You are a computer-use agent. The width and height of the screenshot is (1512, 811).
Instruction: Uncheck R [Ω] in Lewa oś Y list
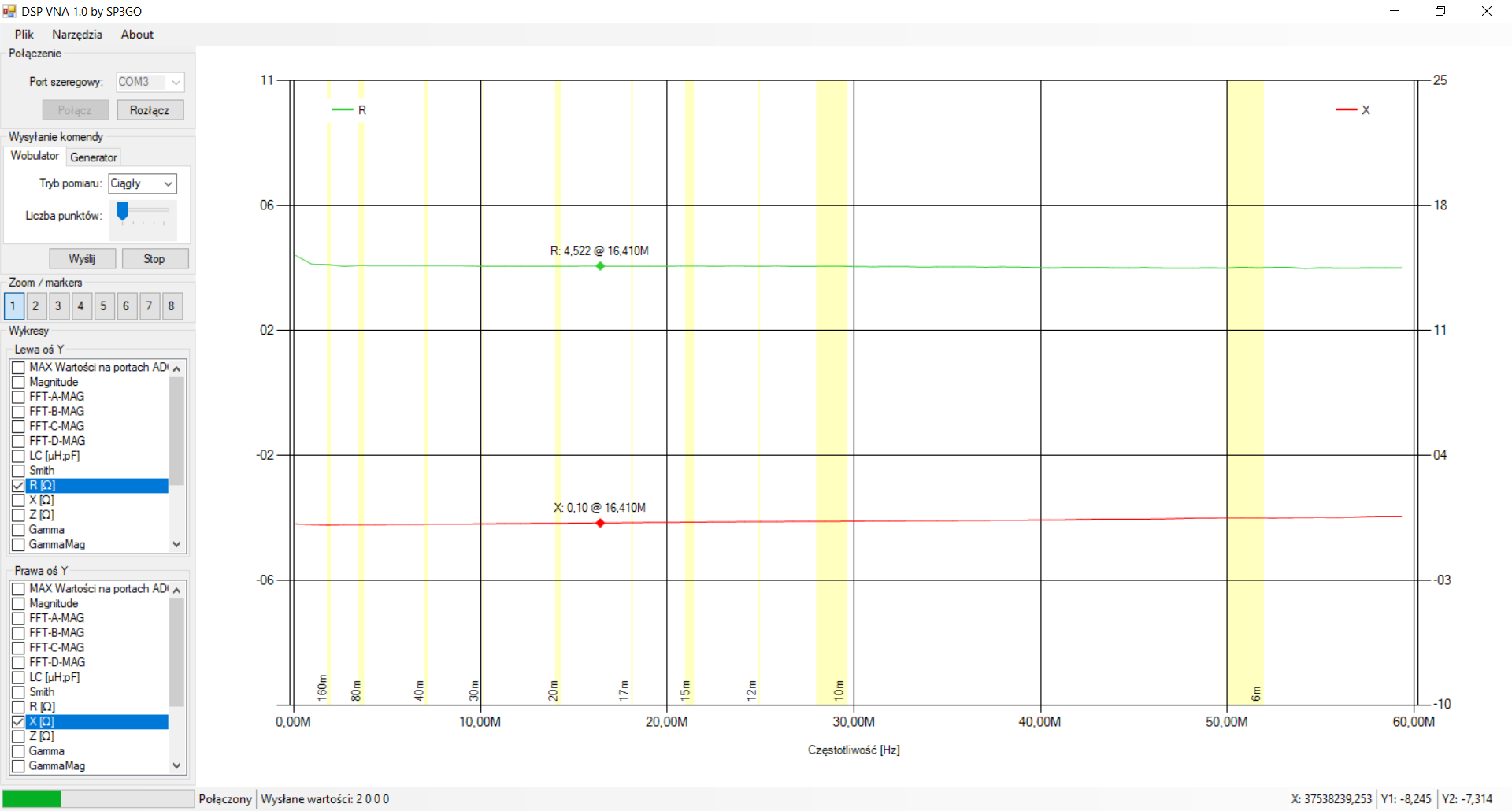pos(18,486)
